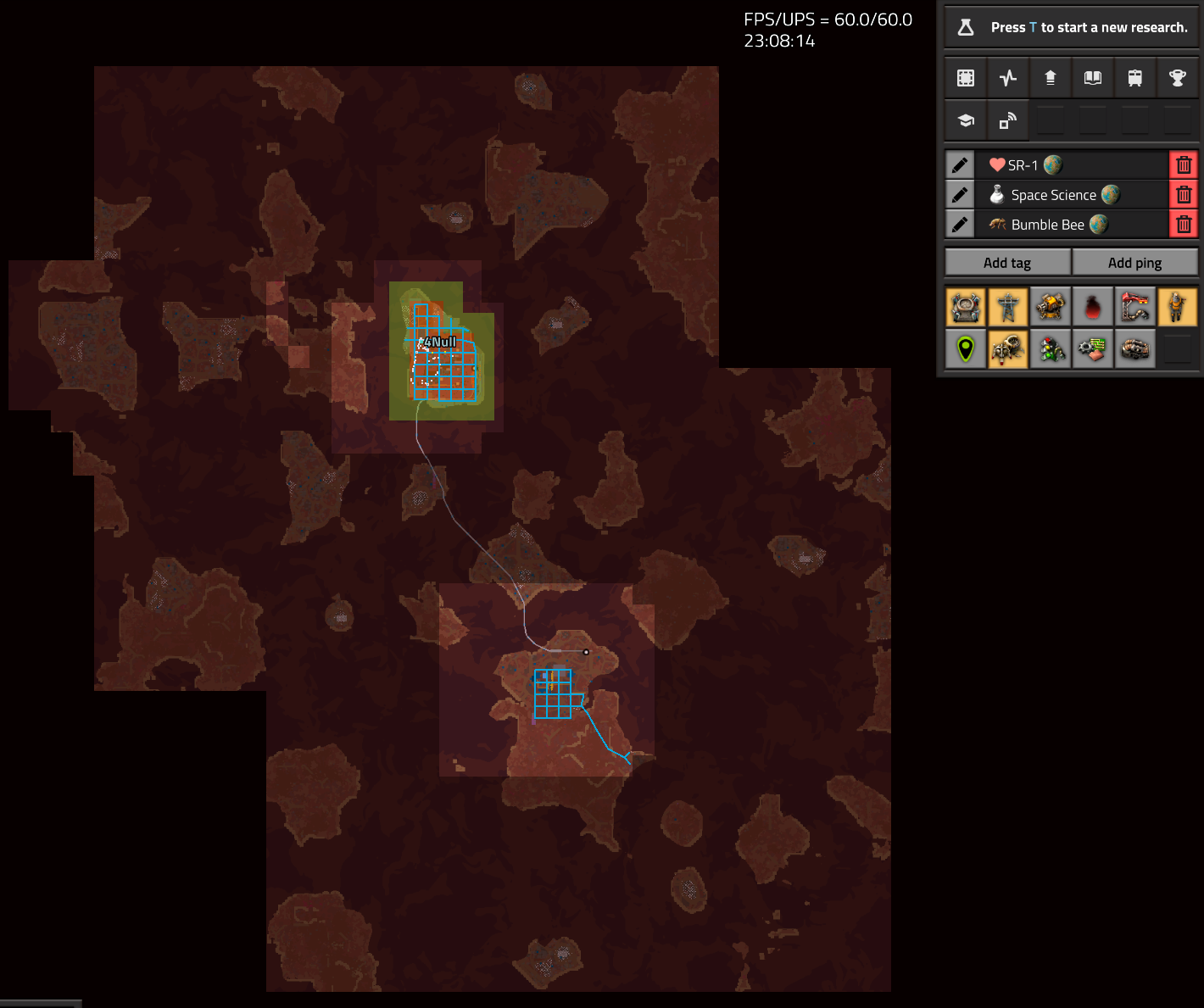Toggle the pollution cloud overlay
Viewport: 1204px width, 1008px height.
tap(1093, 307)
